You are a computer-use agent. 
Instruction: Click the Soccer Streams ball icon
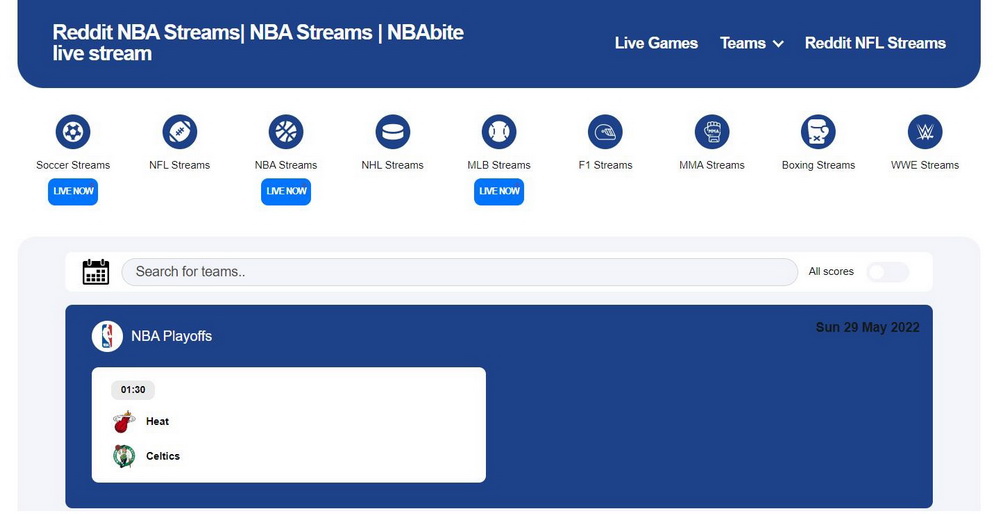[73, 132]
